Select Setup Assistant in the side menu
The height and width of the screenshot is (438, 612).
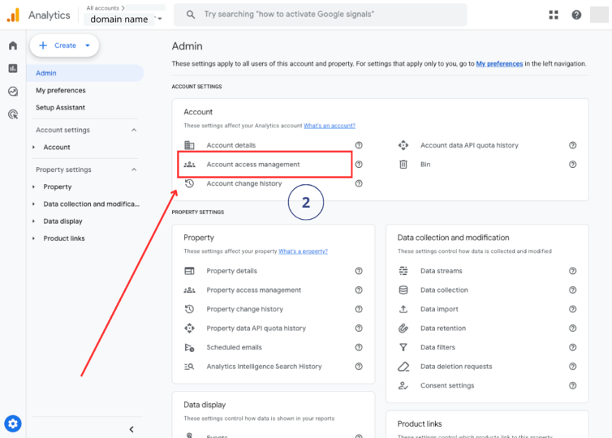(x=60, y=107)
